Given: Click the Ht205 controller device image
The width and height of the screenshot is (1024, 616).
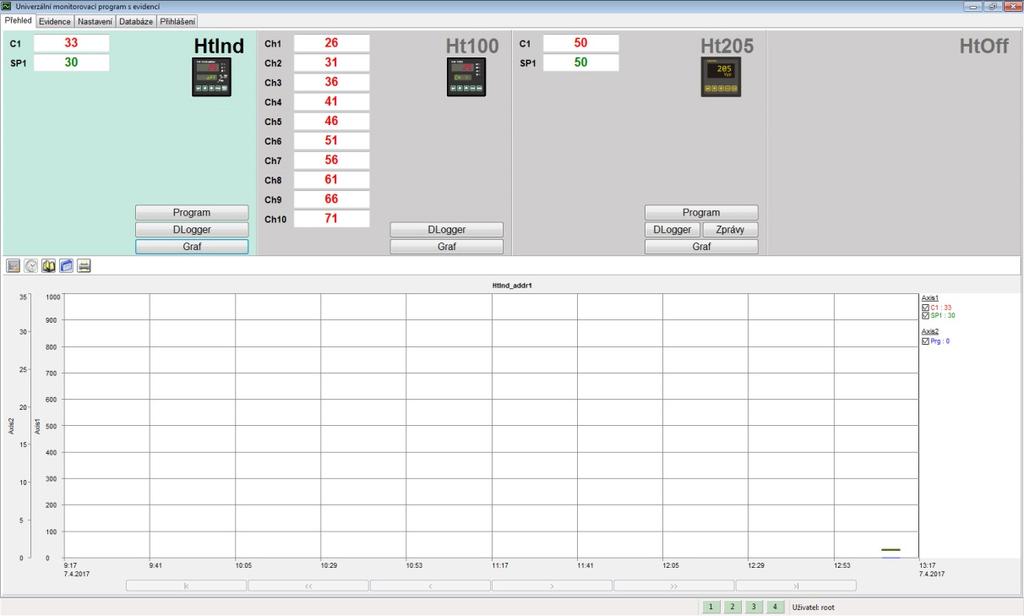Looking at the screenshot, I should tap(721, 77).
